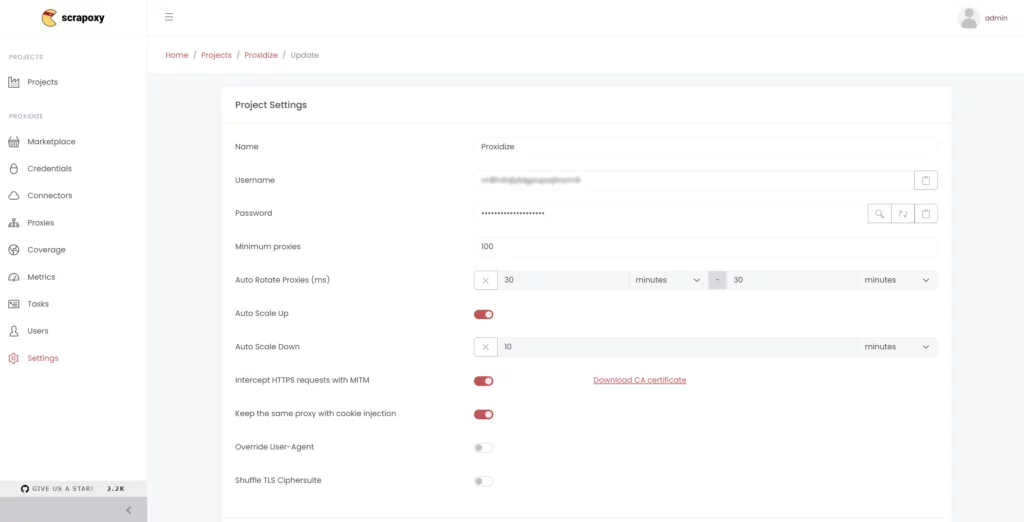Viewport: 1024px width, 522px height.
Task: Click first Auto Rotate value field
Action: pos(563,280)
